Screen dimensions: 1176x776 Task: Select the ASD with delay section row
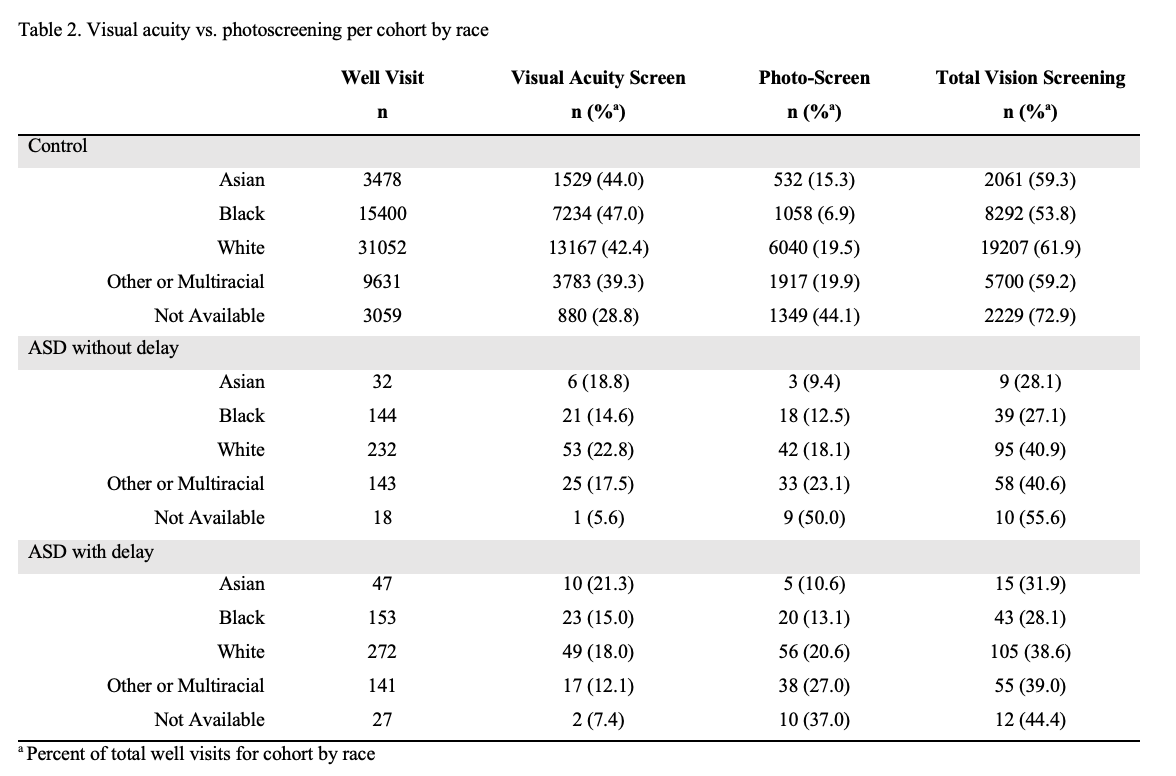coord(579,552)
